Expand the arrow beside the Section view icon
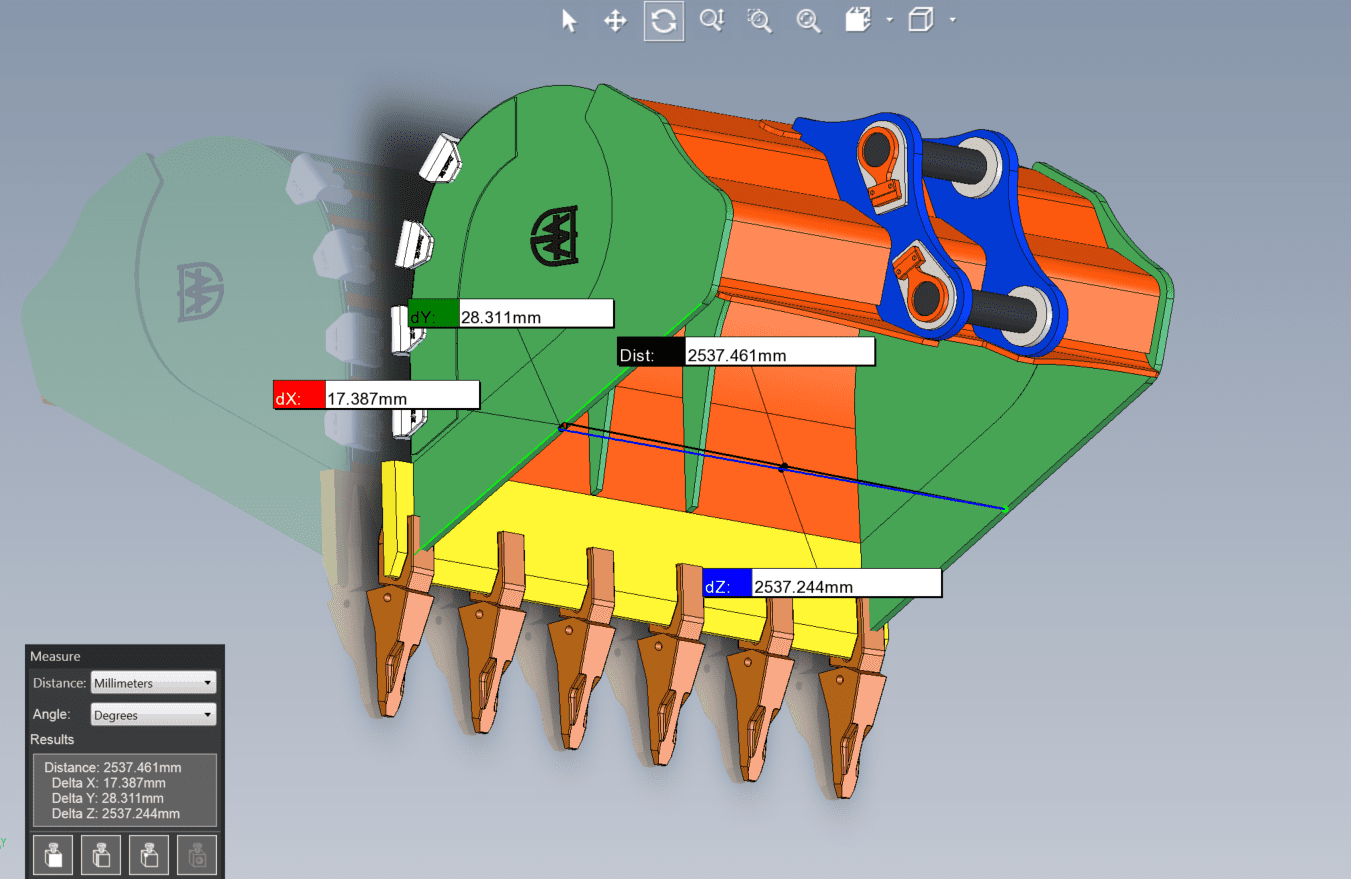Image resolution: width=1351 pixels, height=879 pixels. click(x=889, y=21)
